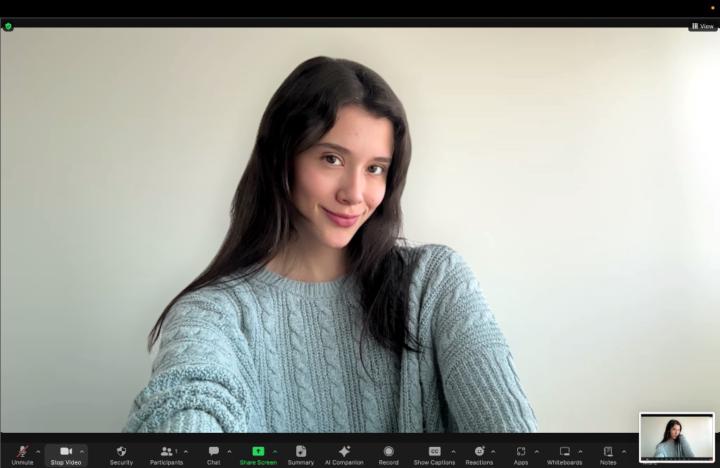Screen dimensions: 720x468
Task: Launch the AI Companion
Action: (344, 455)
